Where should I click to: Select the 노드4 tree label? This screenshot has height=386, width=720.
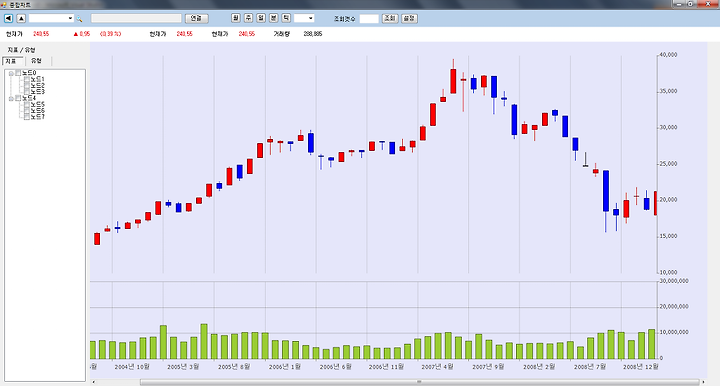coord(29,98)
